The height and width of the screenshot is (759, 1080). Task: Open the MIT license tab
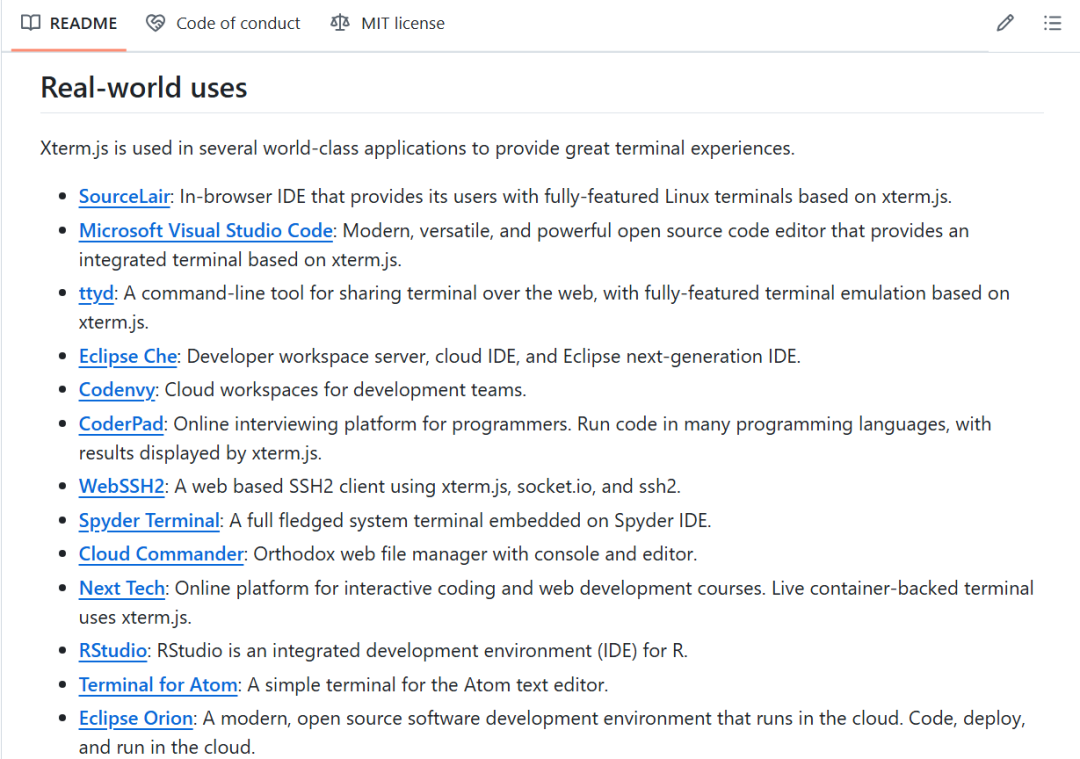pos(402,23)
